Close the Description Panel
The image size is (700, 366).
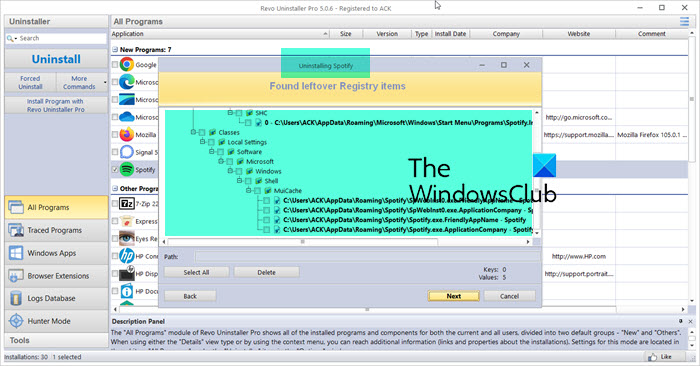coord(690,321)
